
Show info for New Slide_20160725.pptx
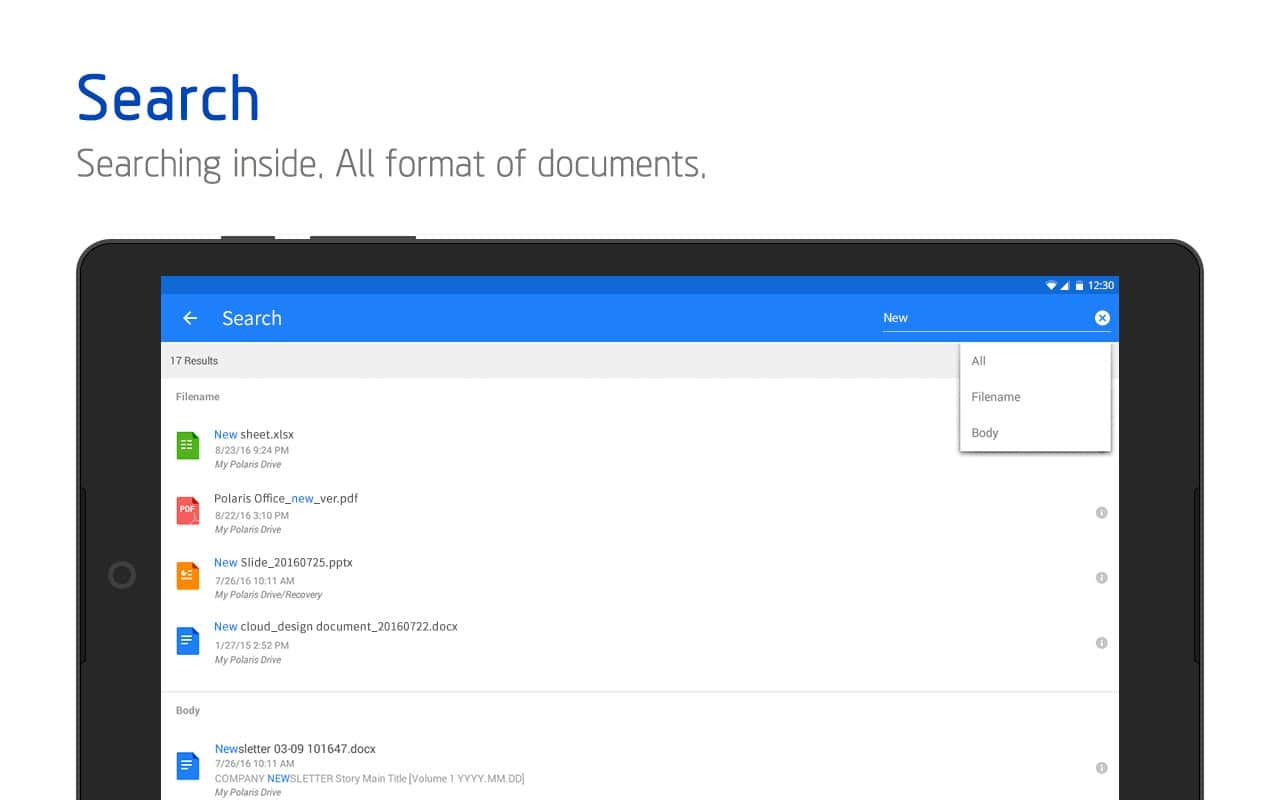coord(1101,578)
